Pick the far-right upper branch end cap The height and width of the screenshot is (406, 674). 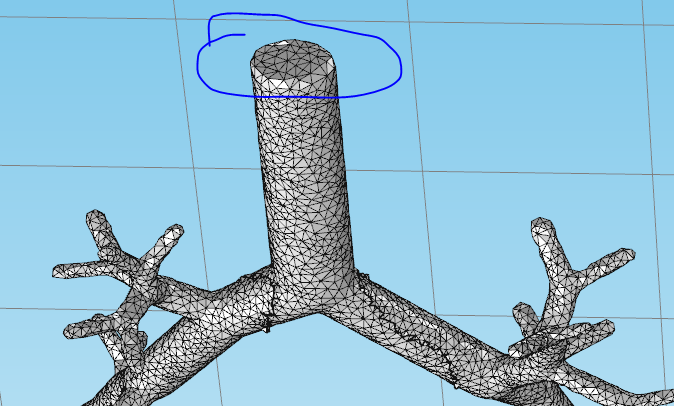626,254
